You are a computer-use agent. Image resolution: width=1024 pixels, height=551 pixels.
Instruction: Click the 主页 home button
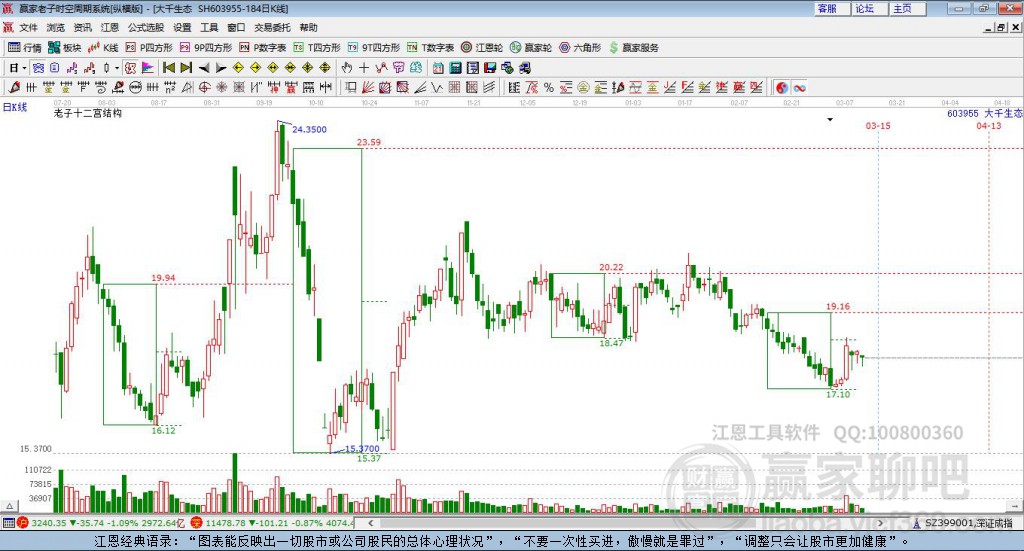tap(907, 8)
